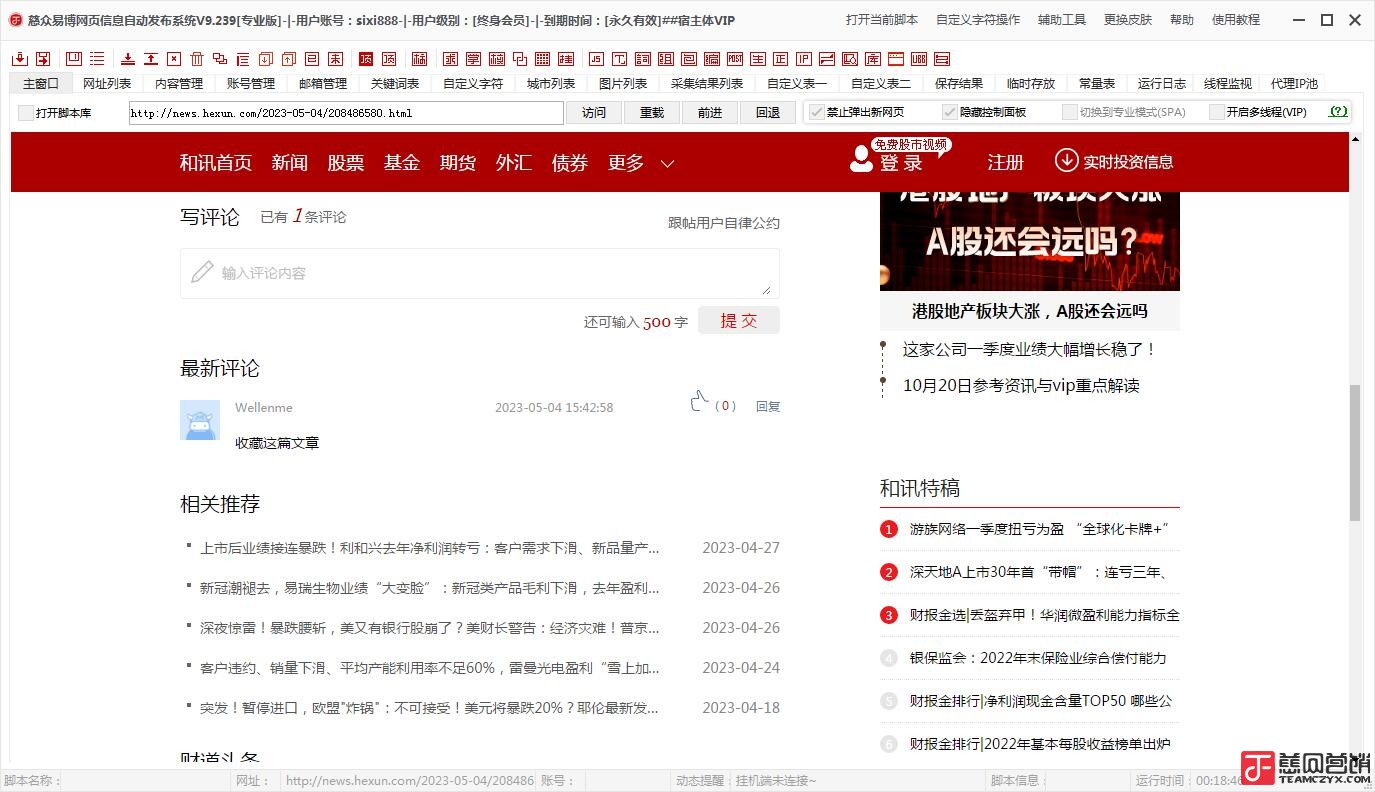1375x792 pixels.
Task: Switch to the 网址列表 tab
Action: pyautogui.click(x=107, y=84)
